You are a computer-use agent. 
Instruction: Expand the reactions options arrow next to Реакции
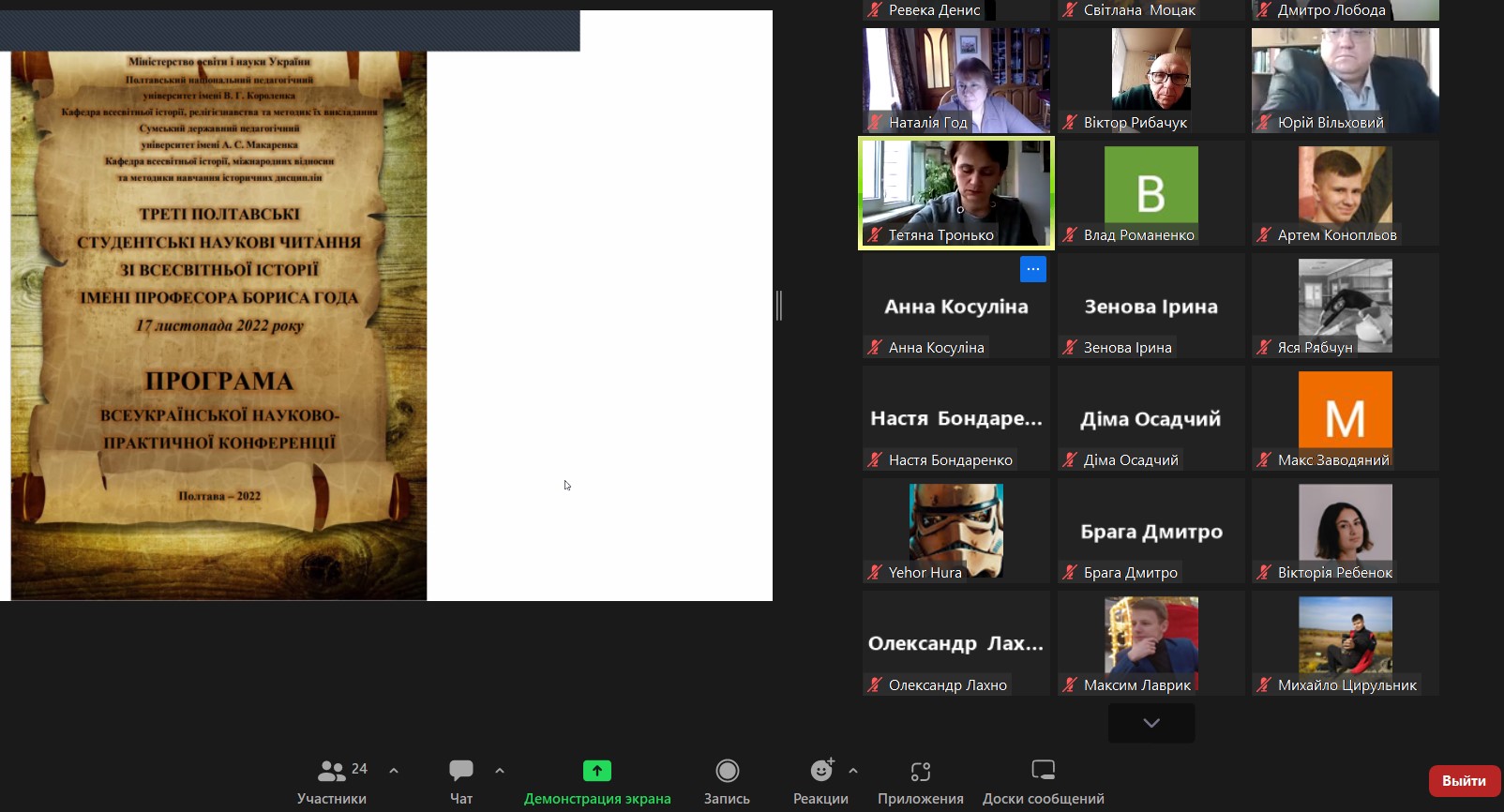tap(853, 771)
